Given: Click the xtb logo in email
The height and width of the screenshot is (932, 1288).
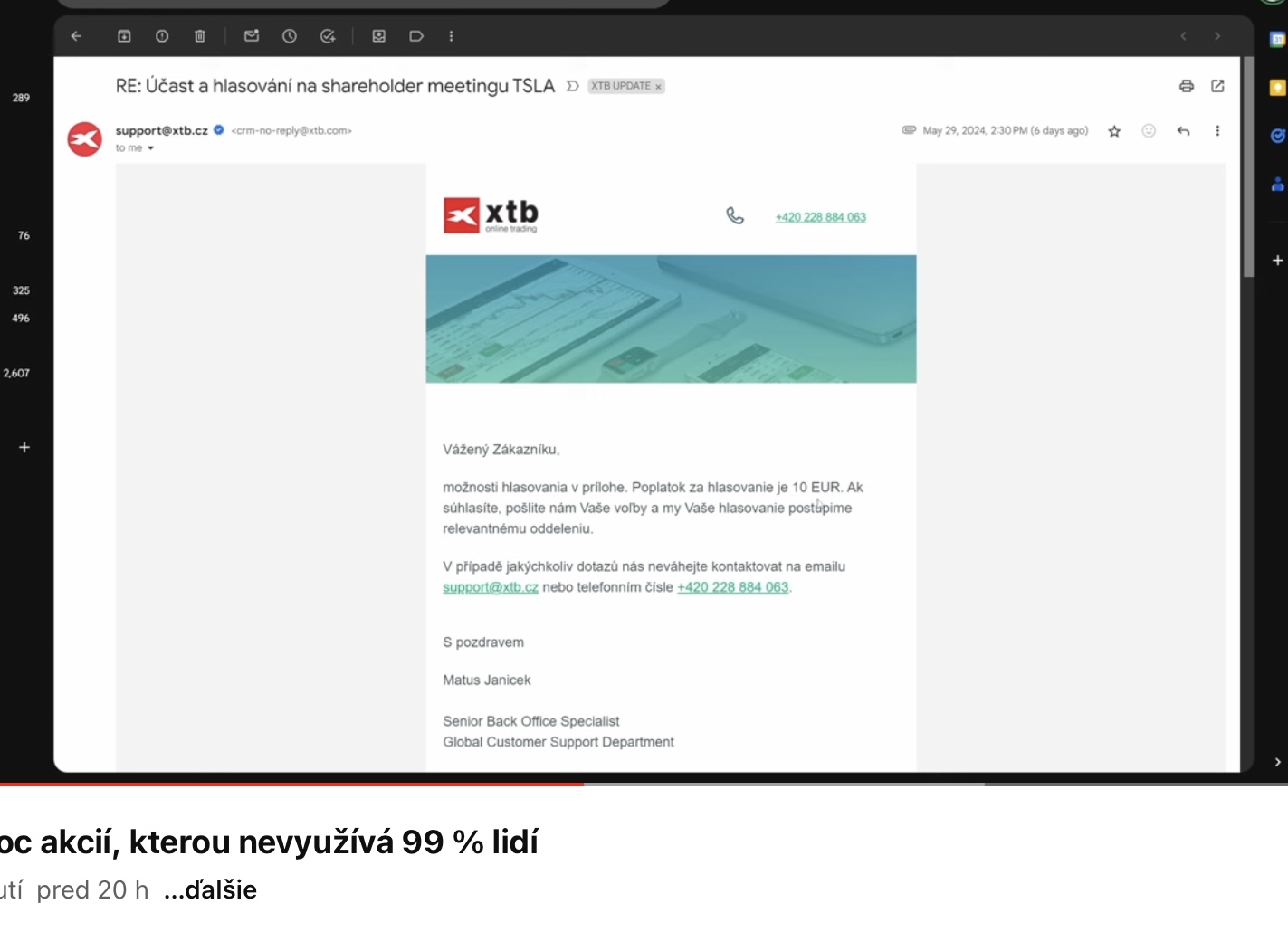Looking at the screenshot, I should [x=491, y=215].
